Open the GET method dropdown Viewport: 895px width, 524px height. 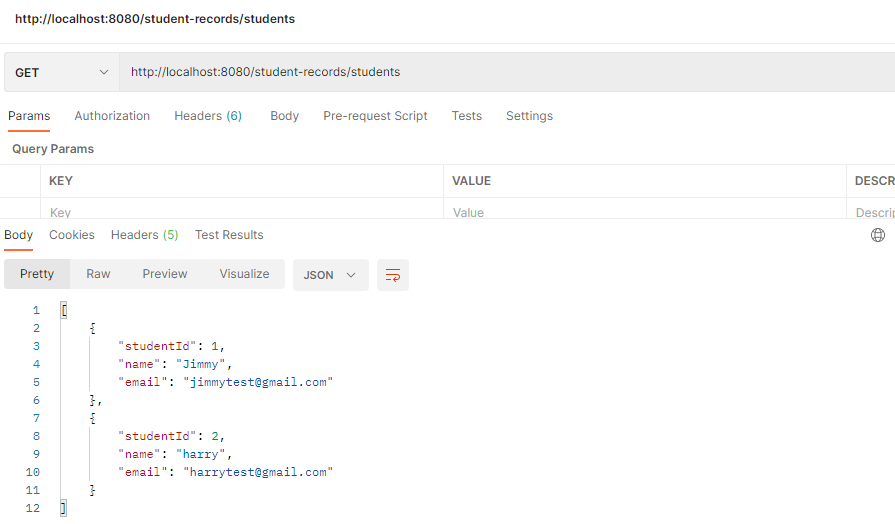[62, 72]
